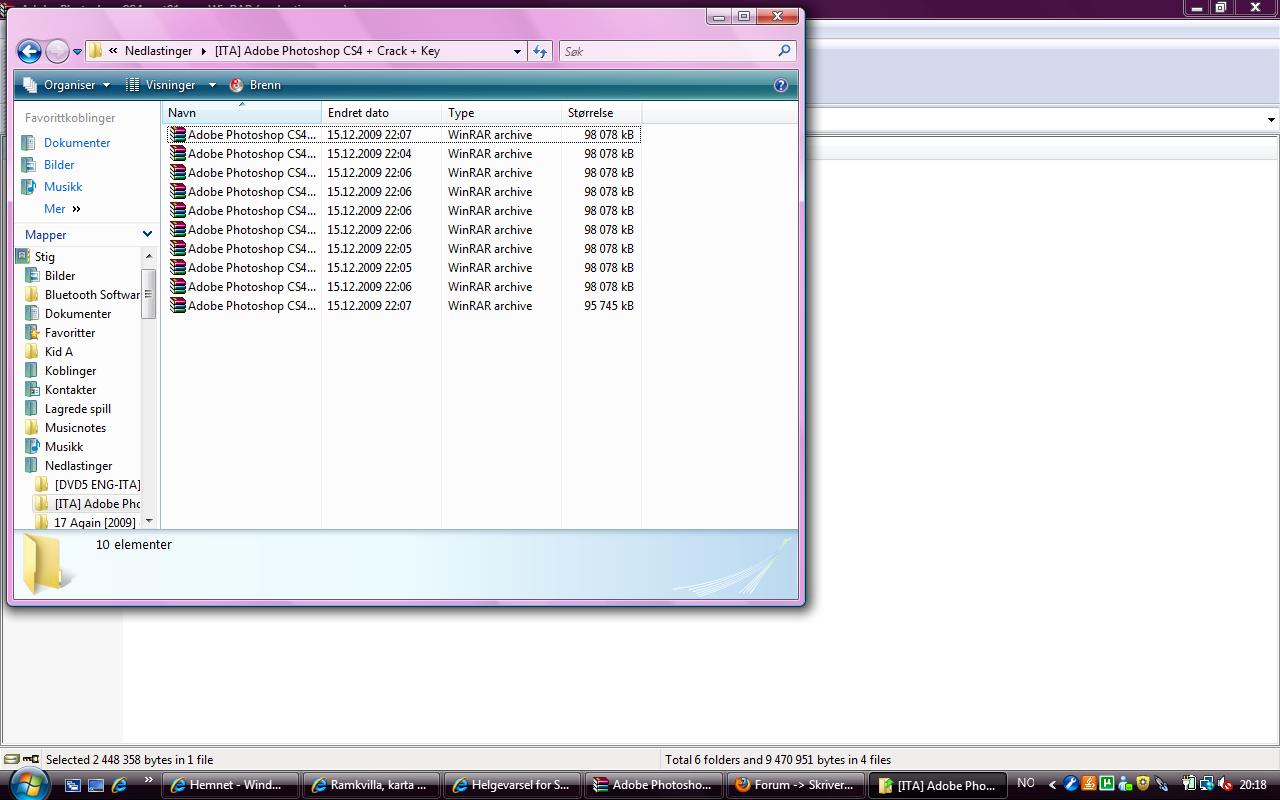Open the dropdown arrow in background WinRAR window

coord(1271,119)
